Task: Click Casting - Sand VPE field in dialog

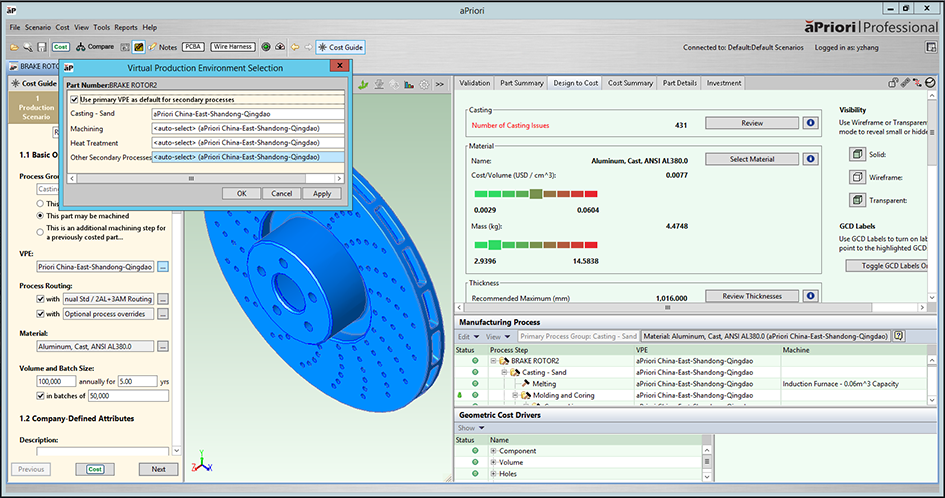Action: (248, 114)
